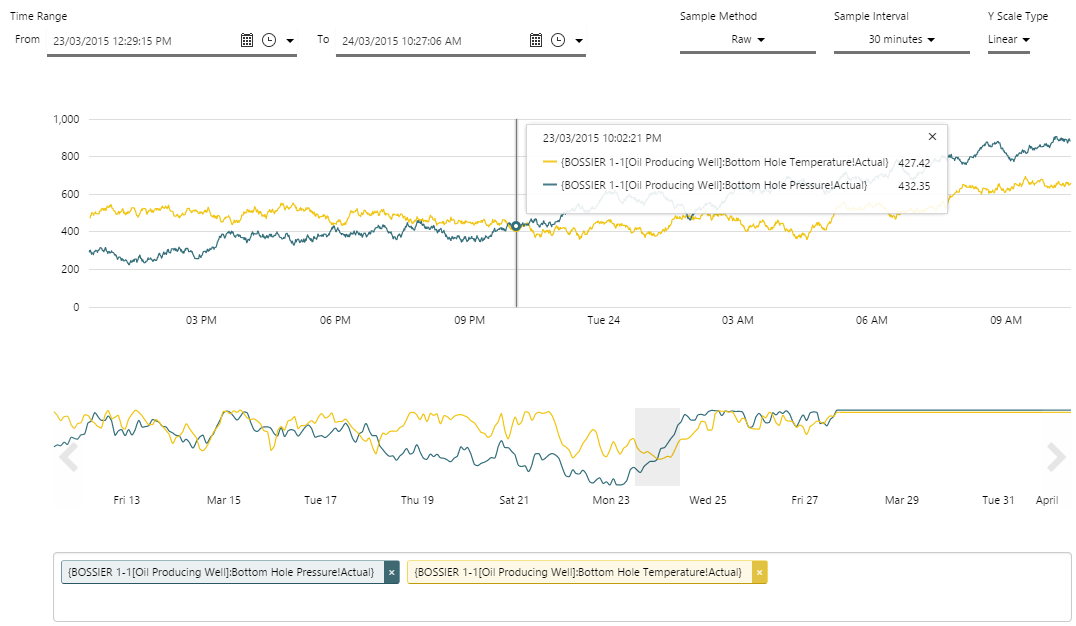Open the Sample Method Raw dropdown

pyautogui.click(x=747, y=40)
